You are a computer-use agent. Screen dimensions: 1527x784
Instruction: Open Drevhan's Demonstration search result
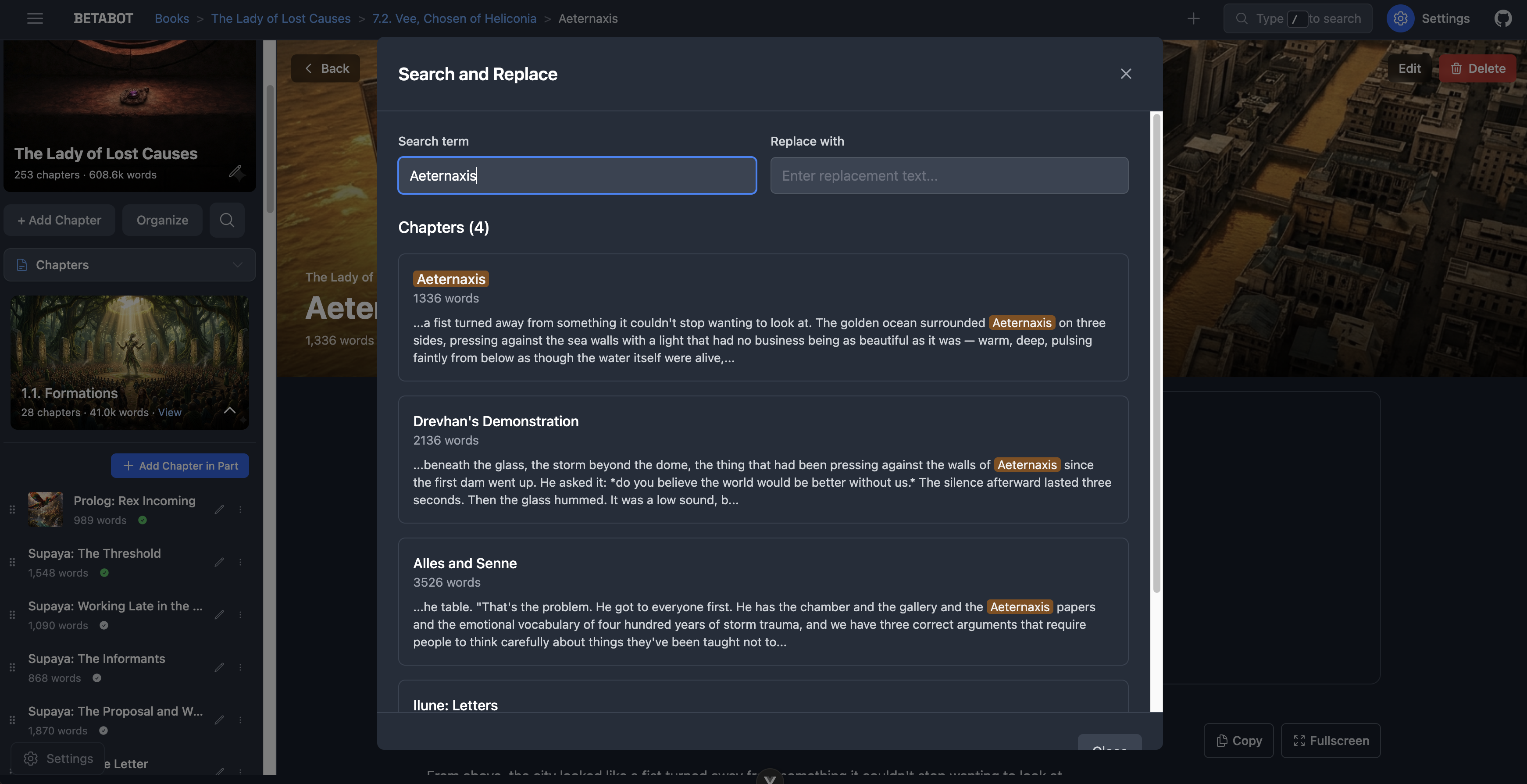[763, 459]
